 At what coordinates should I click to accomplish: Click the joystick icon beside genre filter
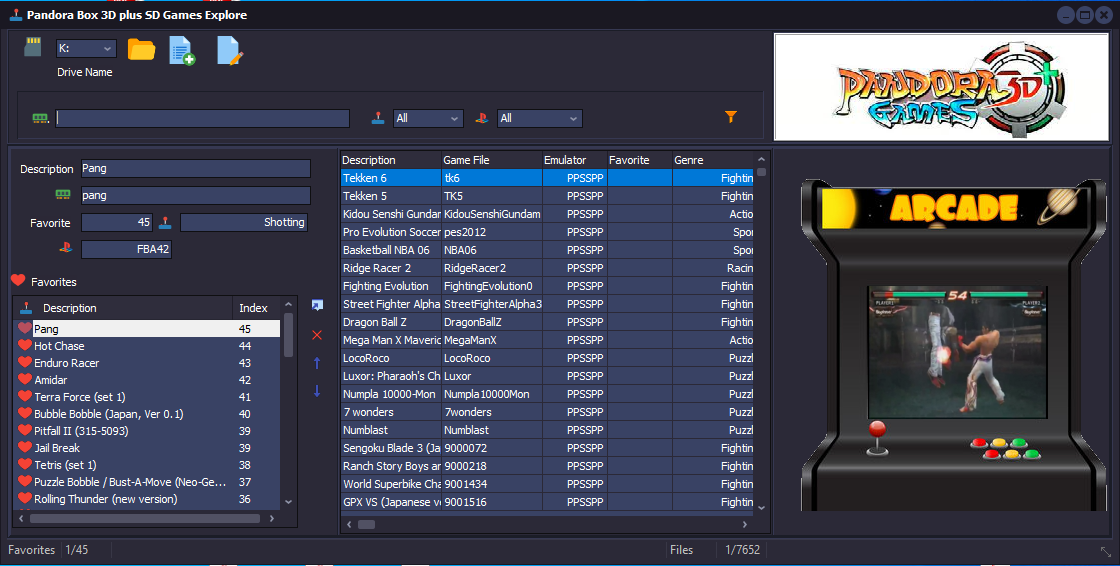378,118
